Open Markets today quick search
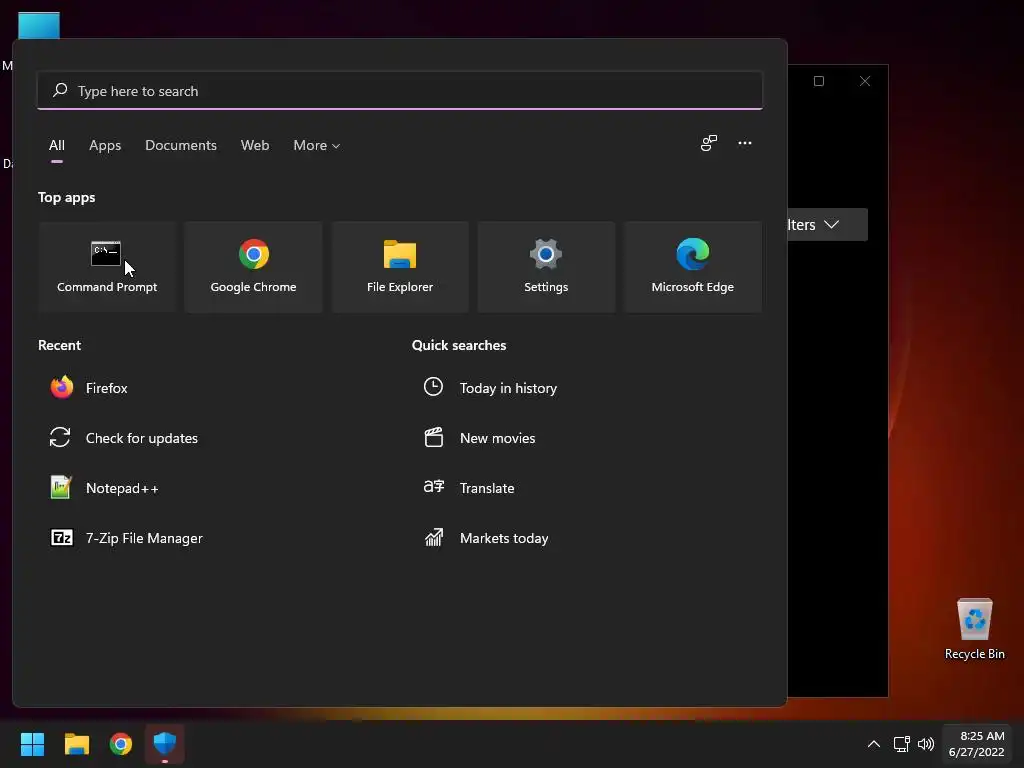The image size is (1024, 768). pos(487,538)
